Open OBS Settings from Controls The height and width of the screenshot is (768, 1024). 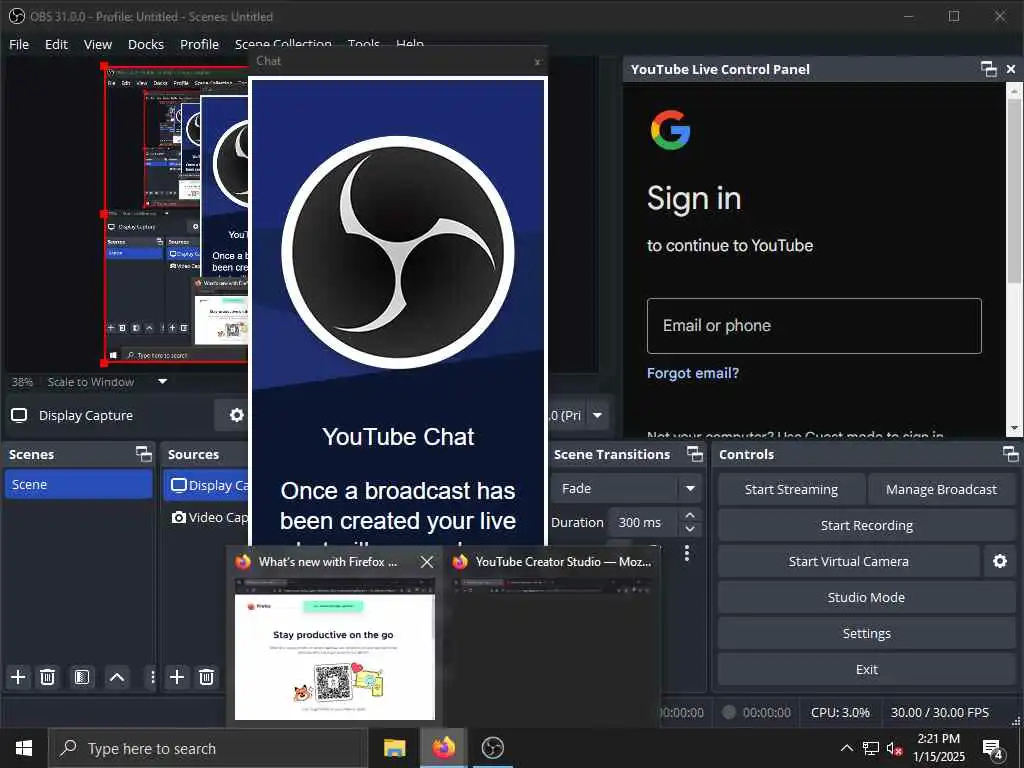(x=867, y=633)
